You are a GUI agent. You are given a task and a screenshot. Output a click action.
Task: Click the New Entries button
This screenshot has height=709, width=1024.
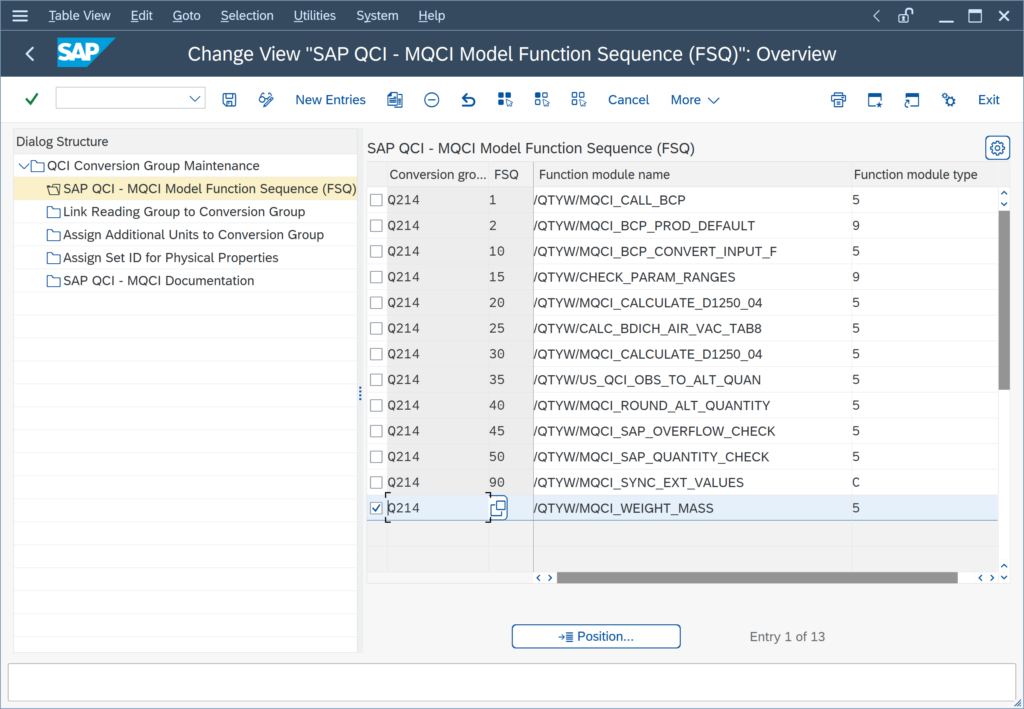(x=330, y=100)
